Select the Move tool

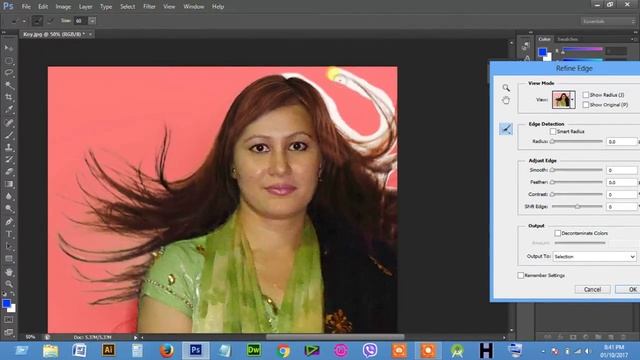coord(9,48)
